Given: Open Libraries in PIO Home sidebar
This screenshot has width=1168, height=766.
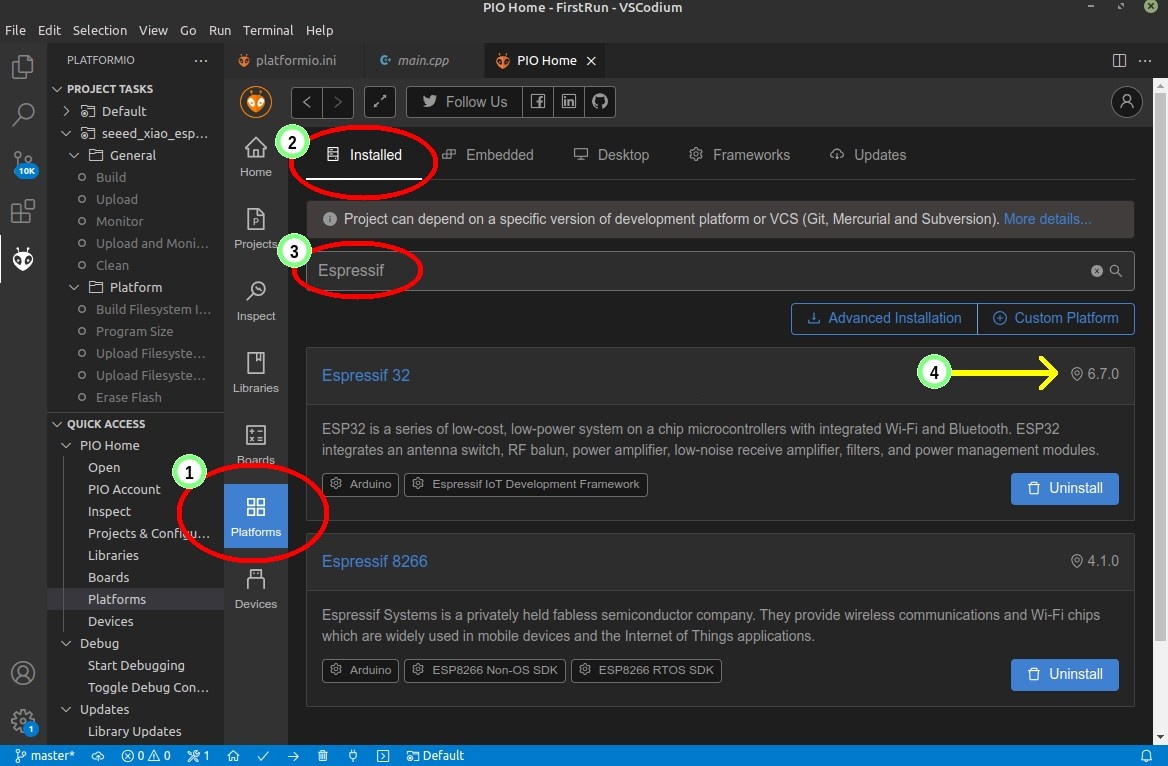Looking at the screenshot, I should 256,371.
